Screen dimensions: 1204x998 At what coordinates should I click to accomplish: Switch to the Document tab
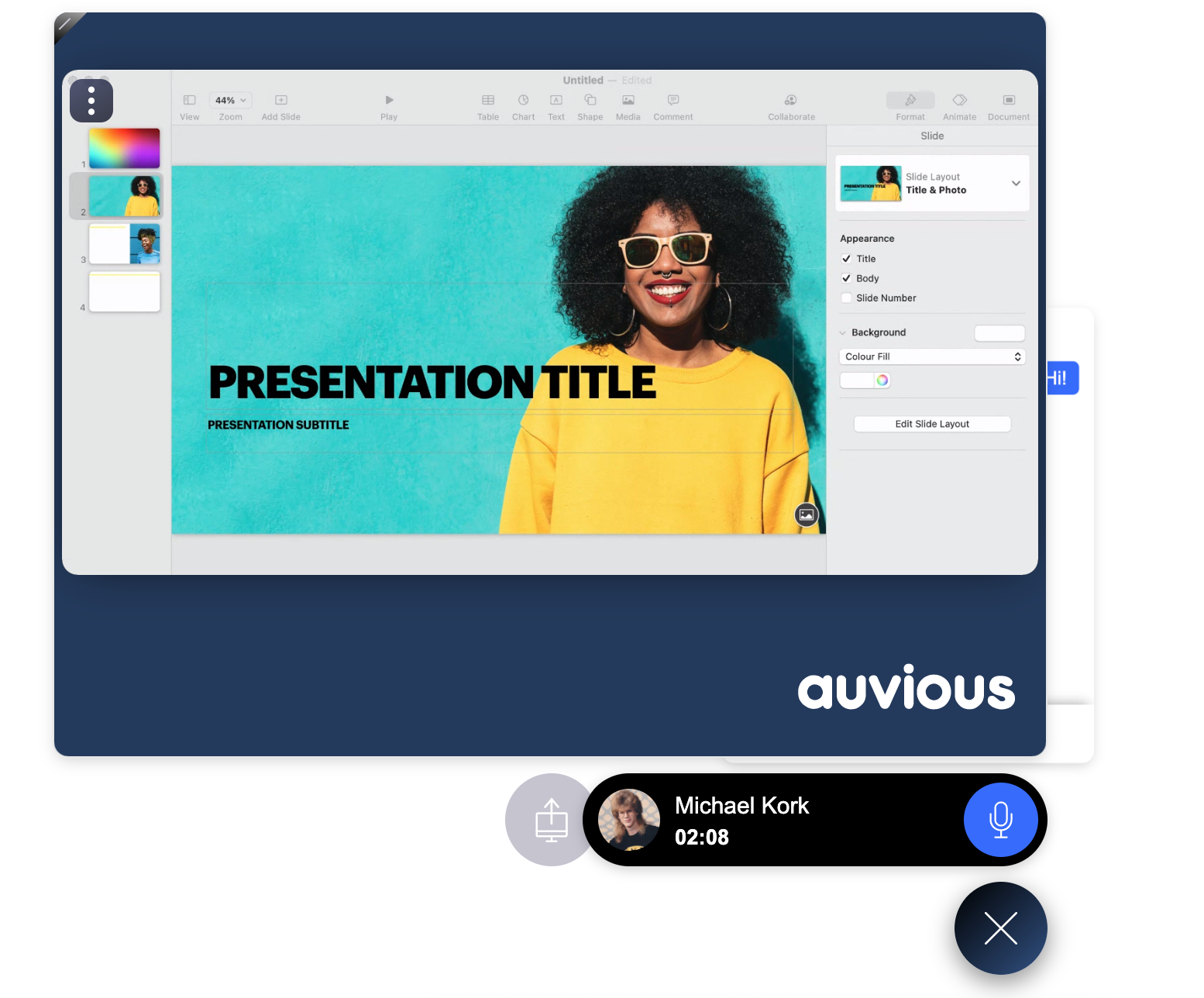tap(1008, 101)
